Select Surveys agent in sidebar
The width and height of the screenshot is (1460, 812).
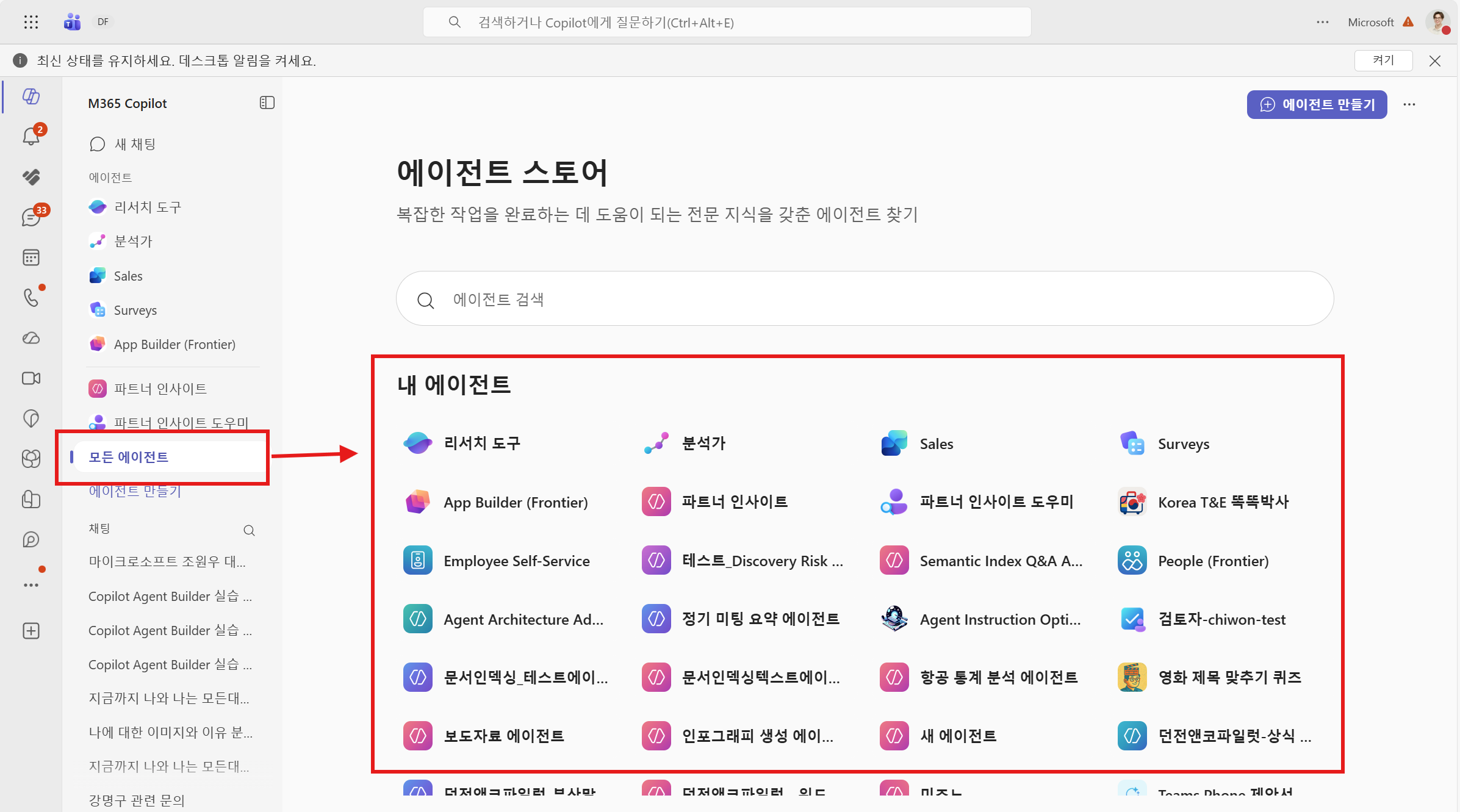coord(122,310)
